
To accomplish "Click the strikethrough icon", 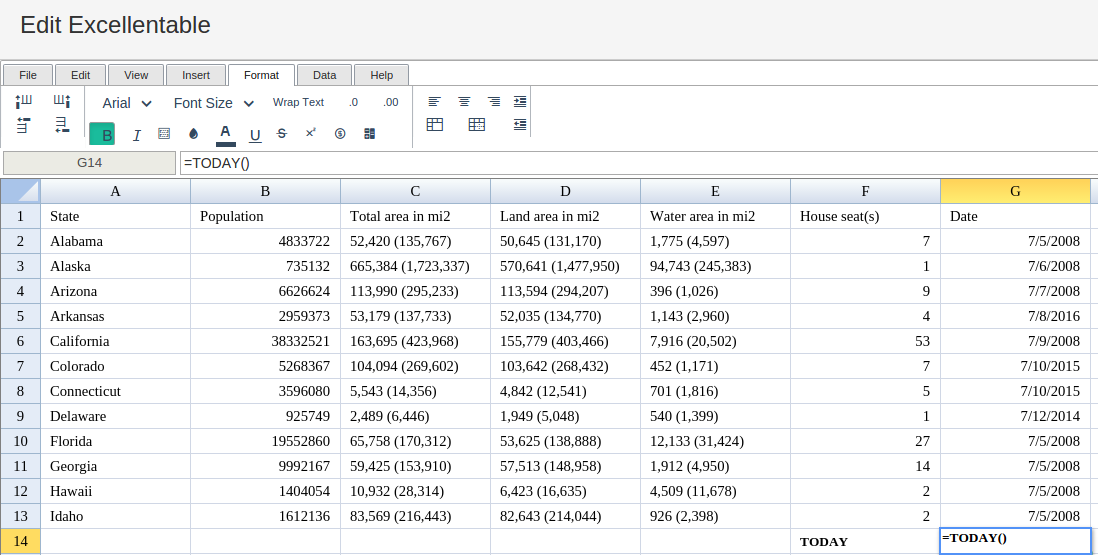I will click(x=281, y=134).
